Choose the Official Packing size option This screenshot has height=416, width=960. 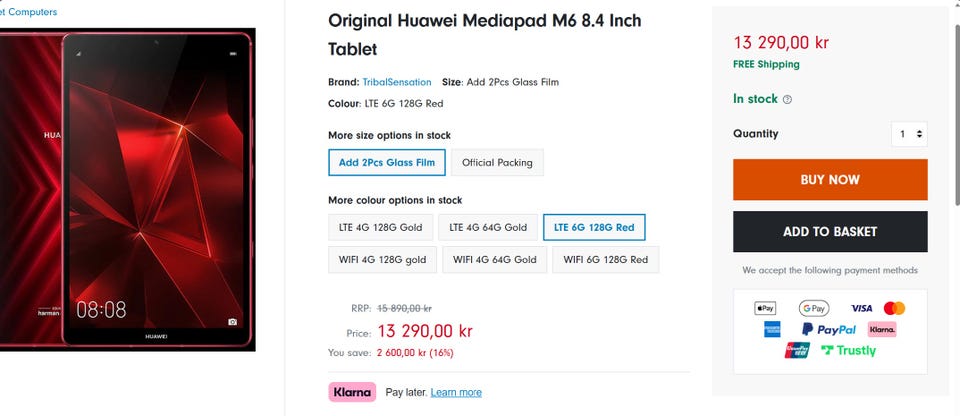coord(497,162)
